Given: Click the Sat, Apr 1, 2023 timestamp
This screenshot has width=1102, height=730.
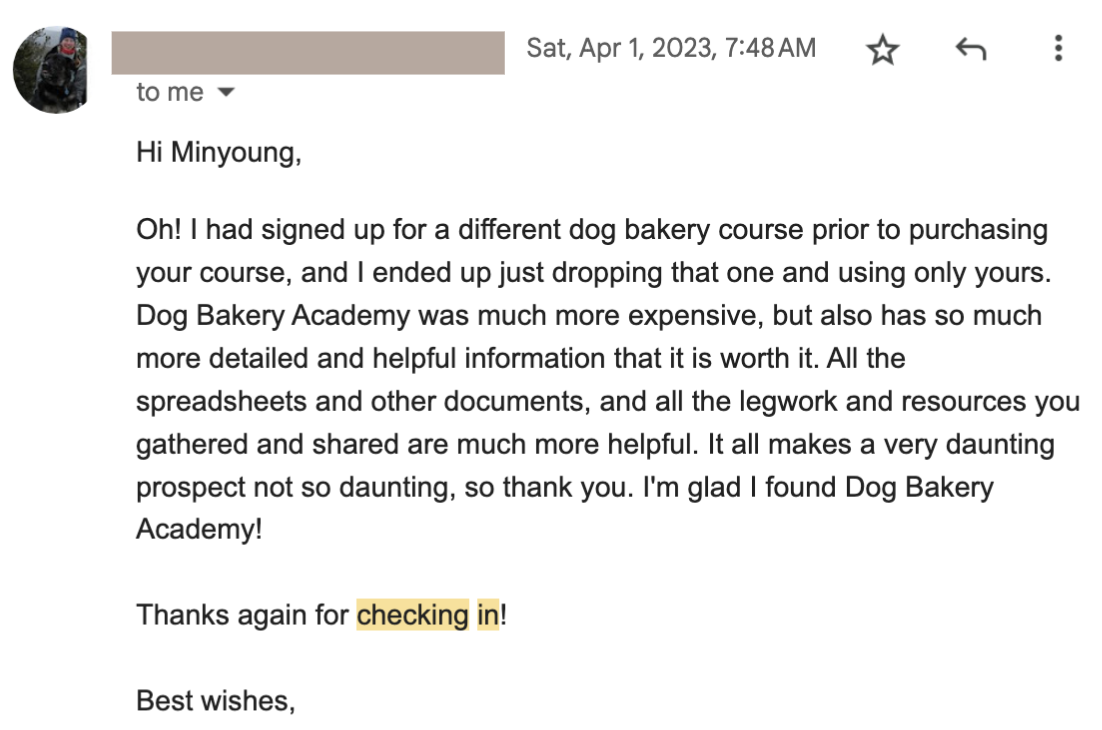Looking at the screenshot, I should tap(671, 48).
